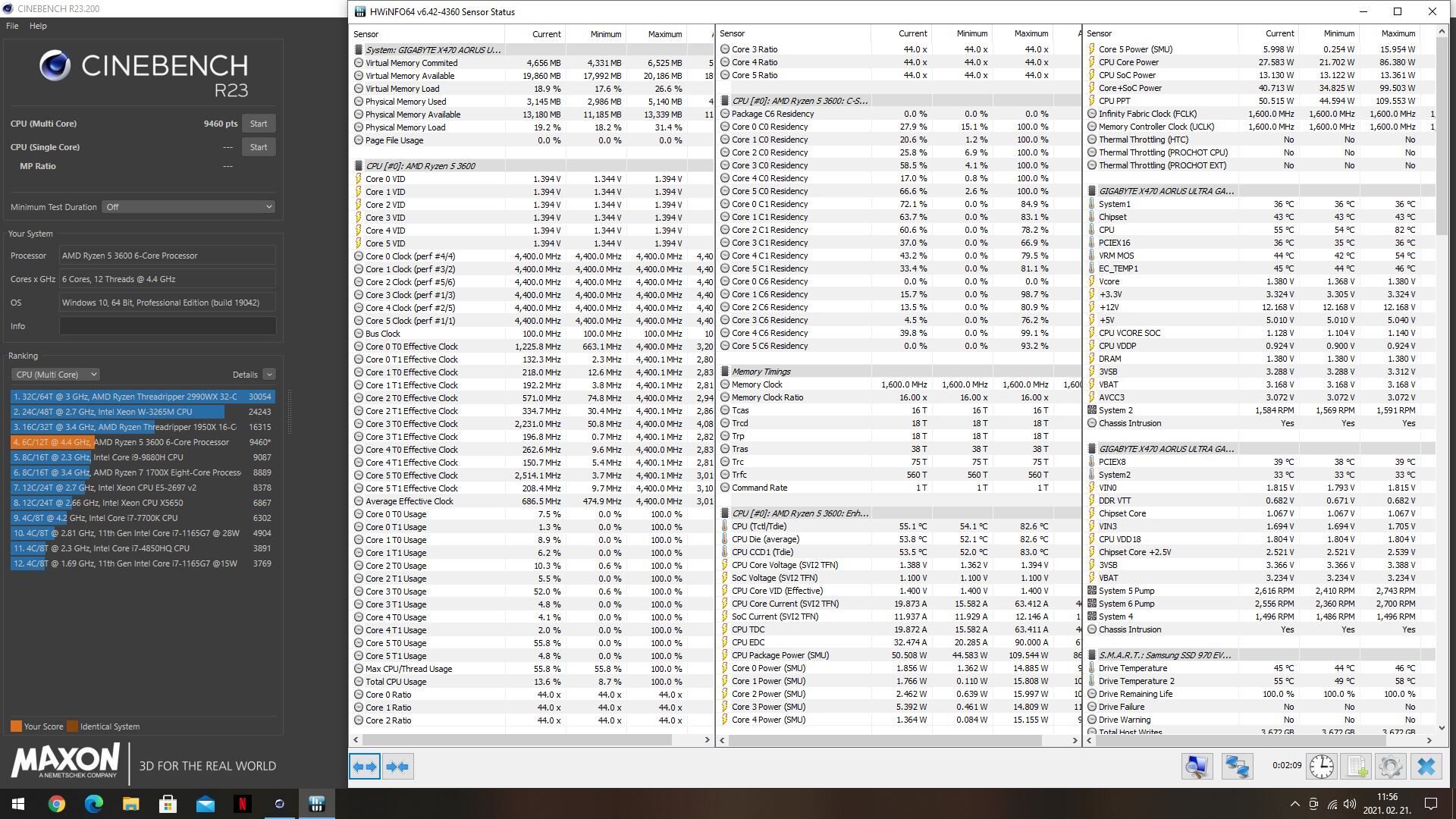Image resolution: width=1456 pixels, height=819 pixels.
Task: Select CPU PPT sensor row
Action: coord(1261,101)
